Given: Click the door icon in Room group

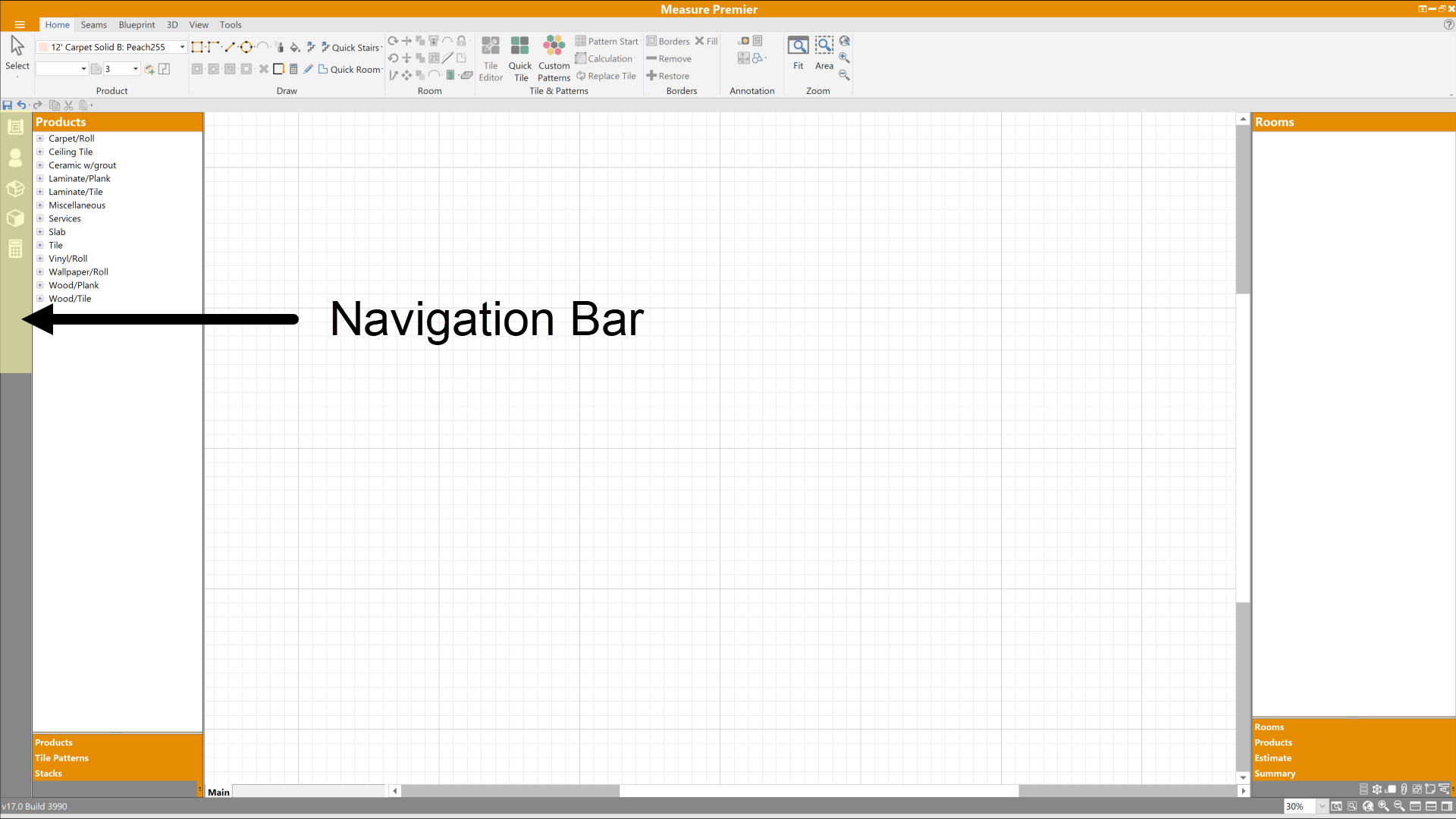Looking at the screenshot, I should click(450, 75).
